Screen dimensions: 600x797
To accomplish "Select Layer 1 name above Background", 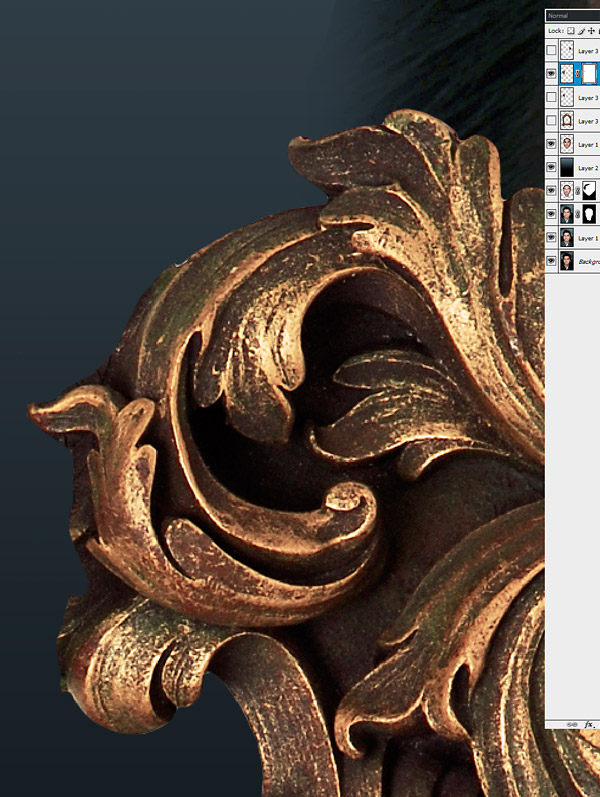I will click(588, 238).
